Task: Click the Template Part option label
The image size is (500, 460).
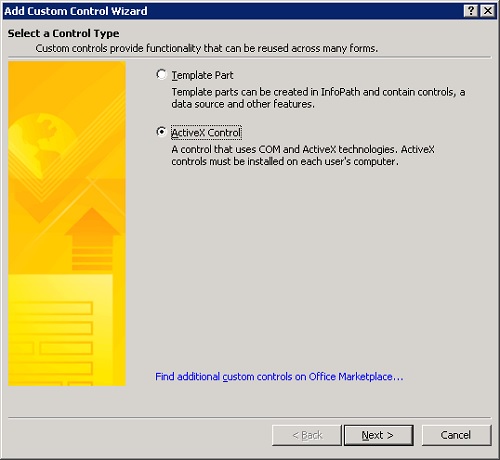Action: [202, 75]
